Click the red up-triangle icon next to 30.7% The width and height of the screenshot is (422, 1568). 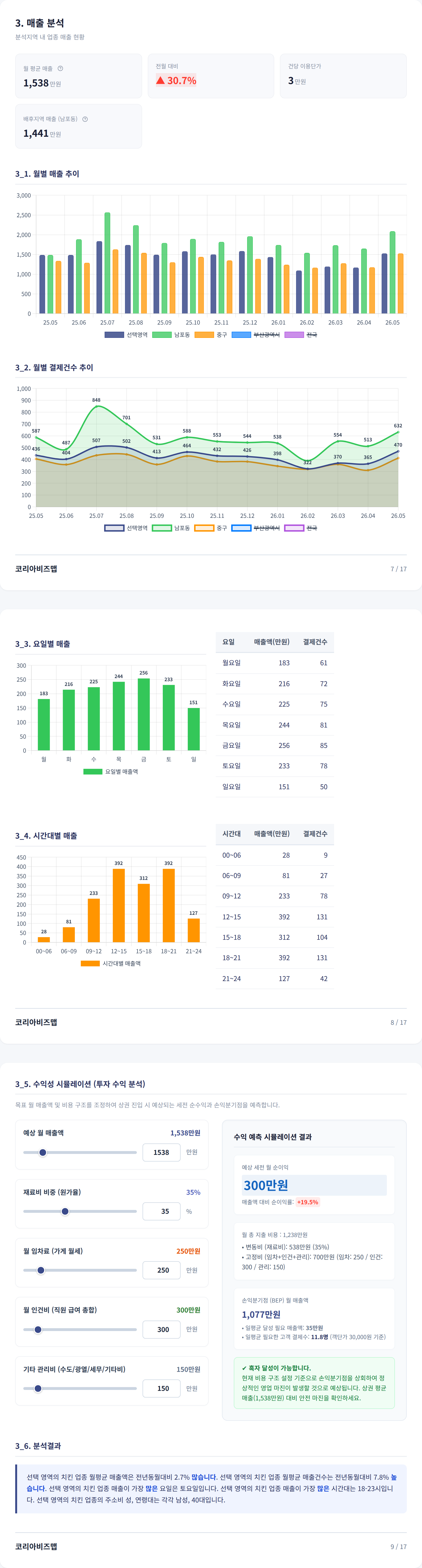click(x=160, y=80)
